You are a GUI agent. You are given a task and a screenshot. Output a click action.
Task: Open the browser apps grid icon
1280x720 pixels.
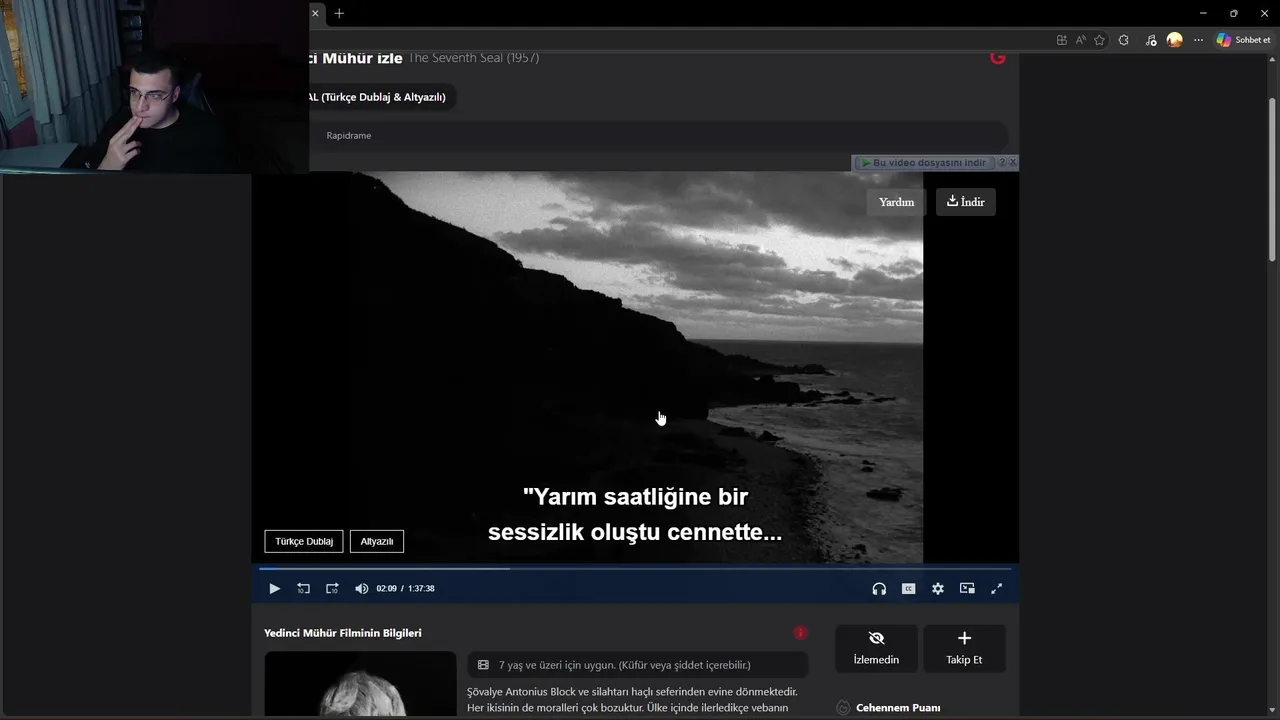[x=1062, y=40]
